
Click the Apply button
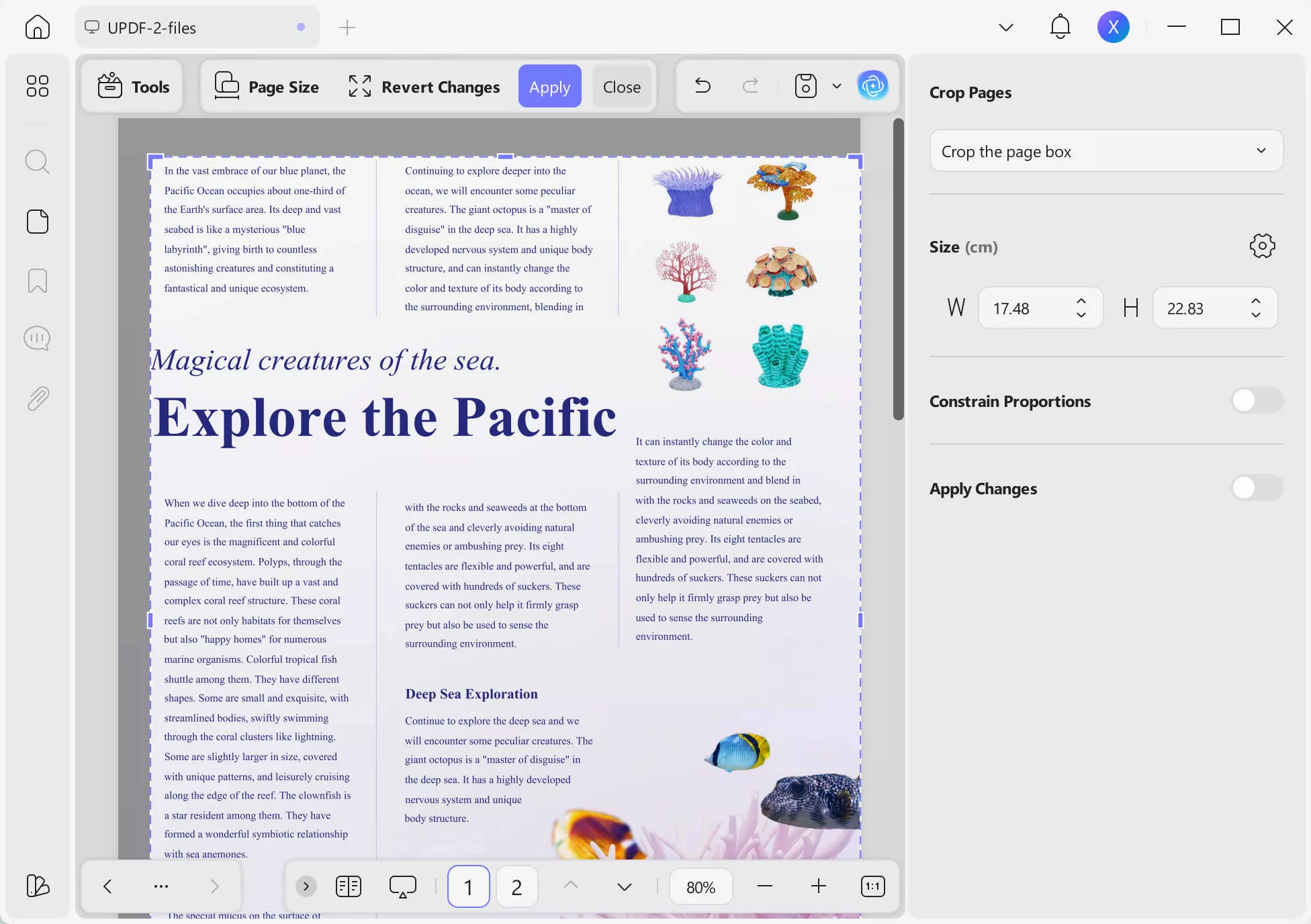point(549,87)
